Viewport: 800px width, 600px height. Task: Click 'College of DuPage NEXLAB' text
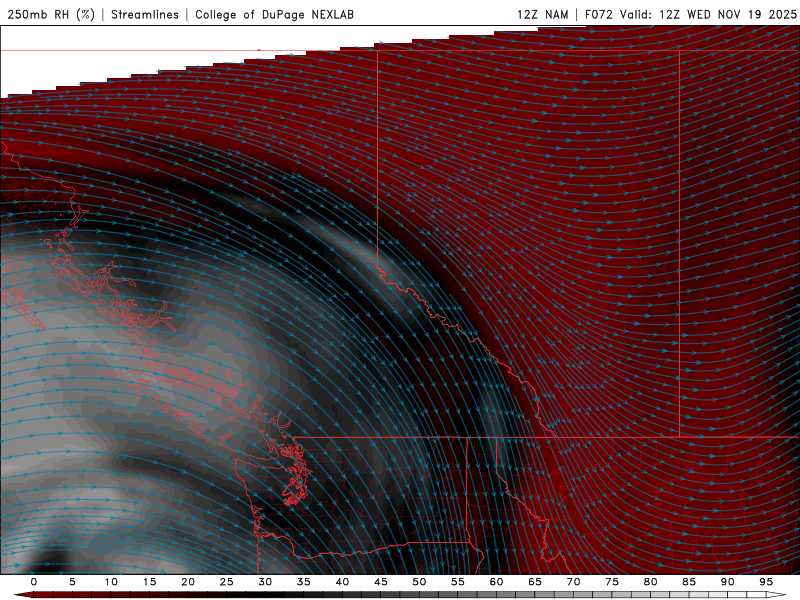(274, 14)
